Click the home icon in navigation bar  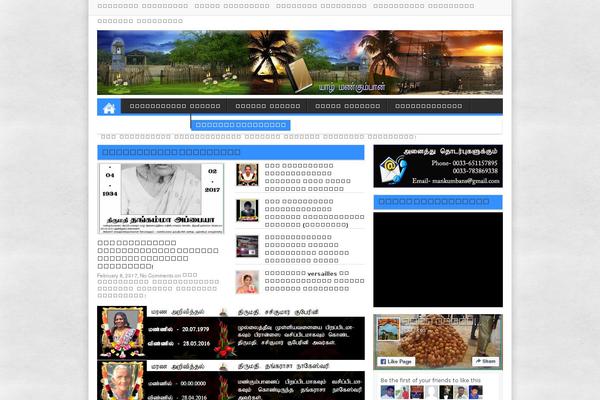coord(109,107)
